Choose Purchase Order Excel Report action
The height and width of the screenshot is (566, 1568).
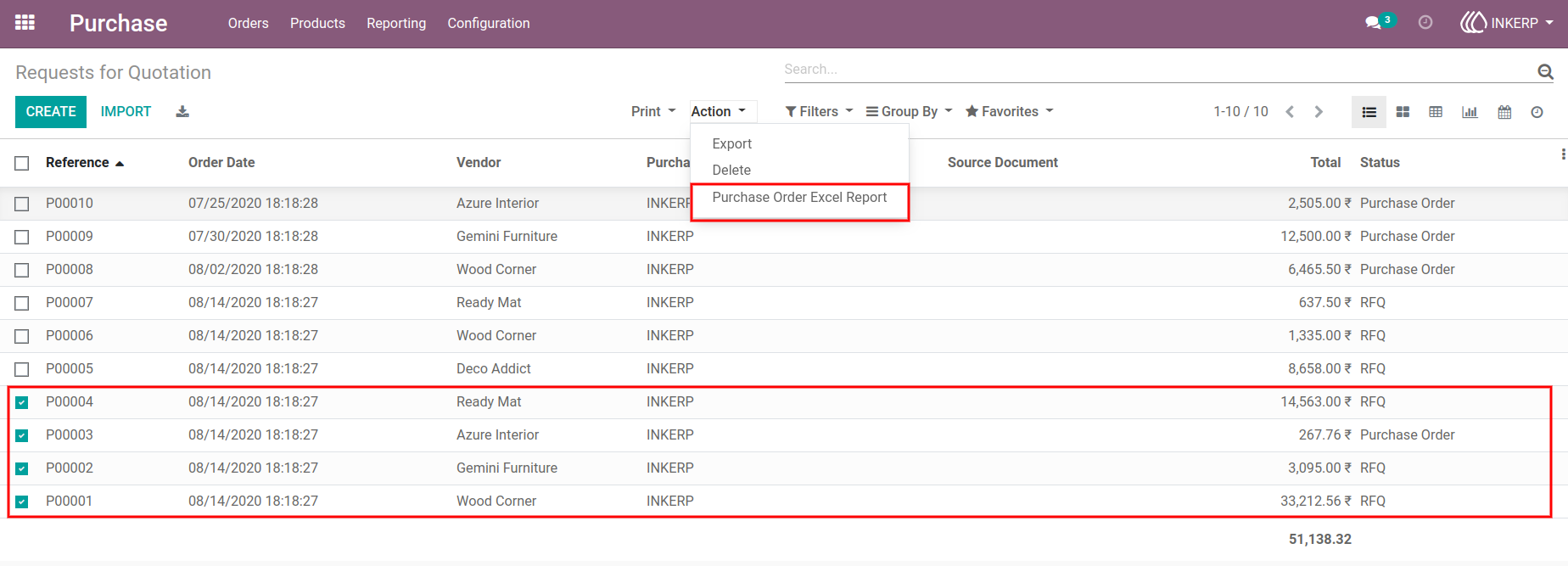pyautogui.click(x=799, y=197)
